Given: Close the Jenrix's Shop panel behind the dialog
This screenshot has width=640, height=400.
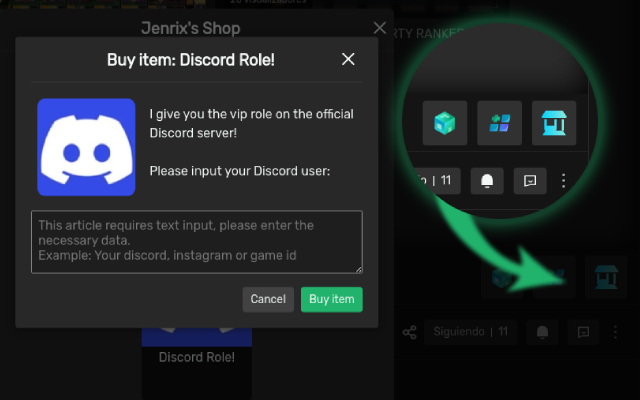Looking at the screenshot, I should click(x=380, y=28).
